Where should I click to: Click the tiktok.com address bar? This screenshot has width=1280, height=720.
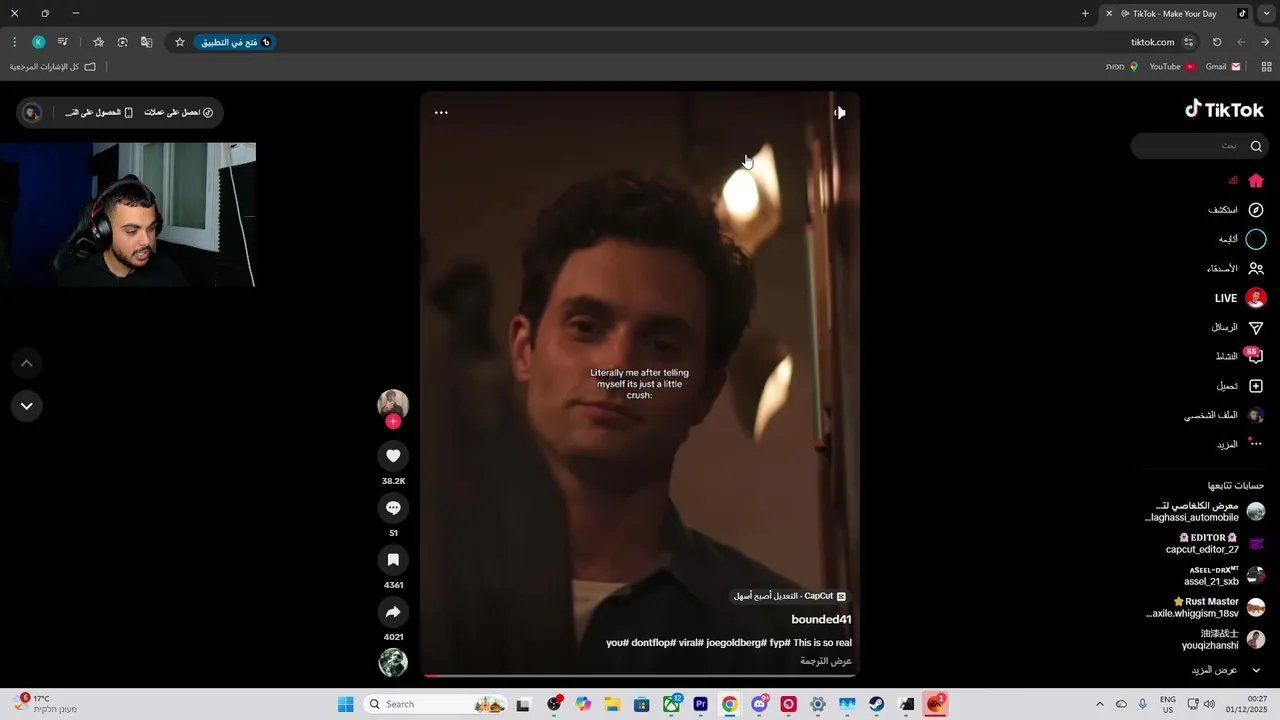coord(1152,42)
